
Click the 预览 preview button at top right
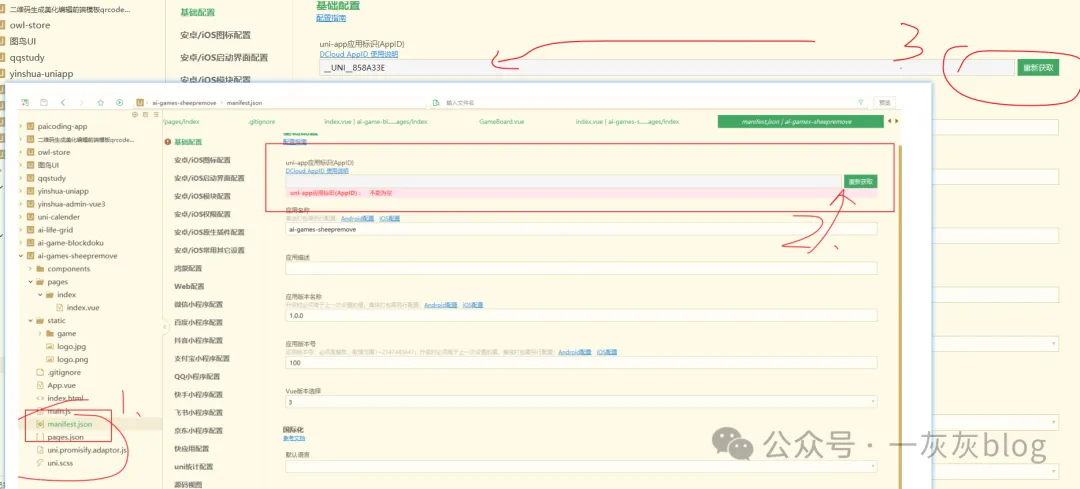pos(884,102)
